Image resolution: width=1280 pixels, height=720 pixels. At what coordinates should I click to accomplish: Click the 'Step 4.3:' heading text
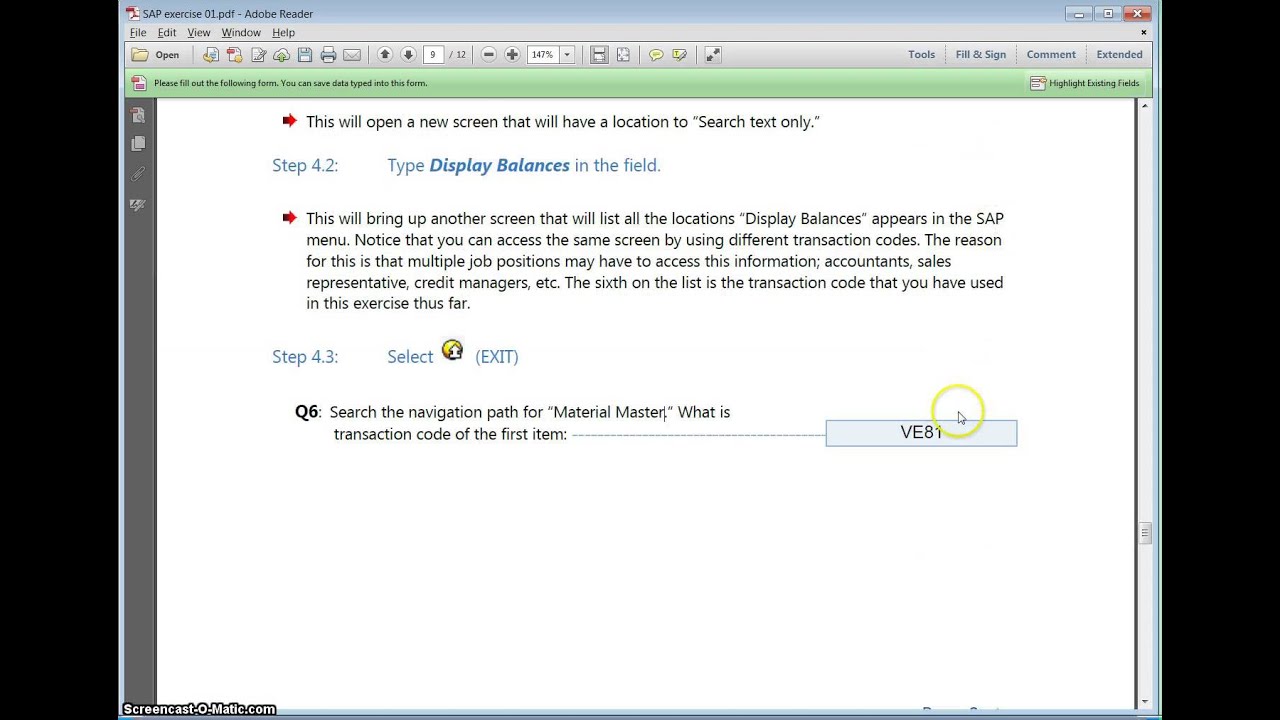[305, 357]
